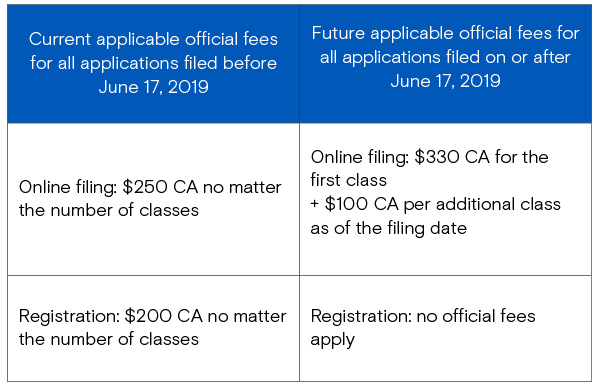Click the words 'first class' in the right column

(x=349, y=180)
